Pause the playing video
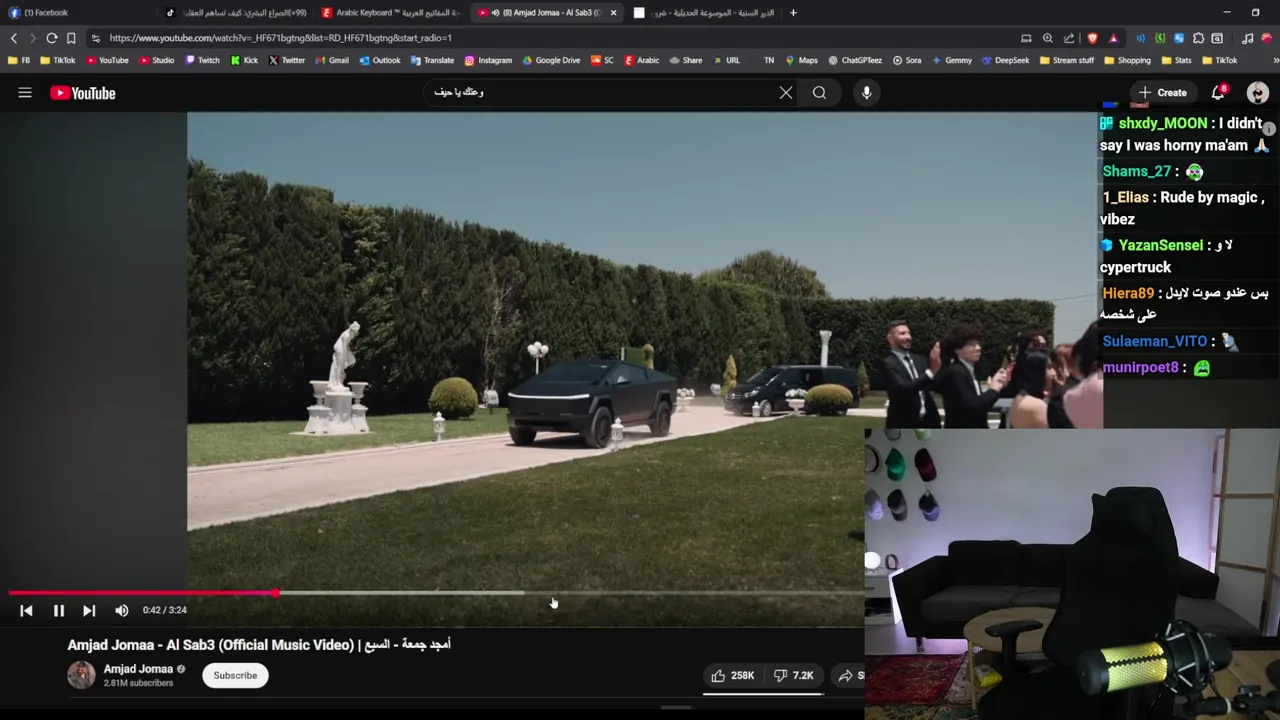This screenshot has width=1280, height=720. 59,610
